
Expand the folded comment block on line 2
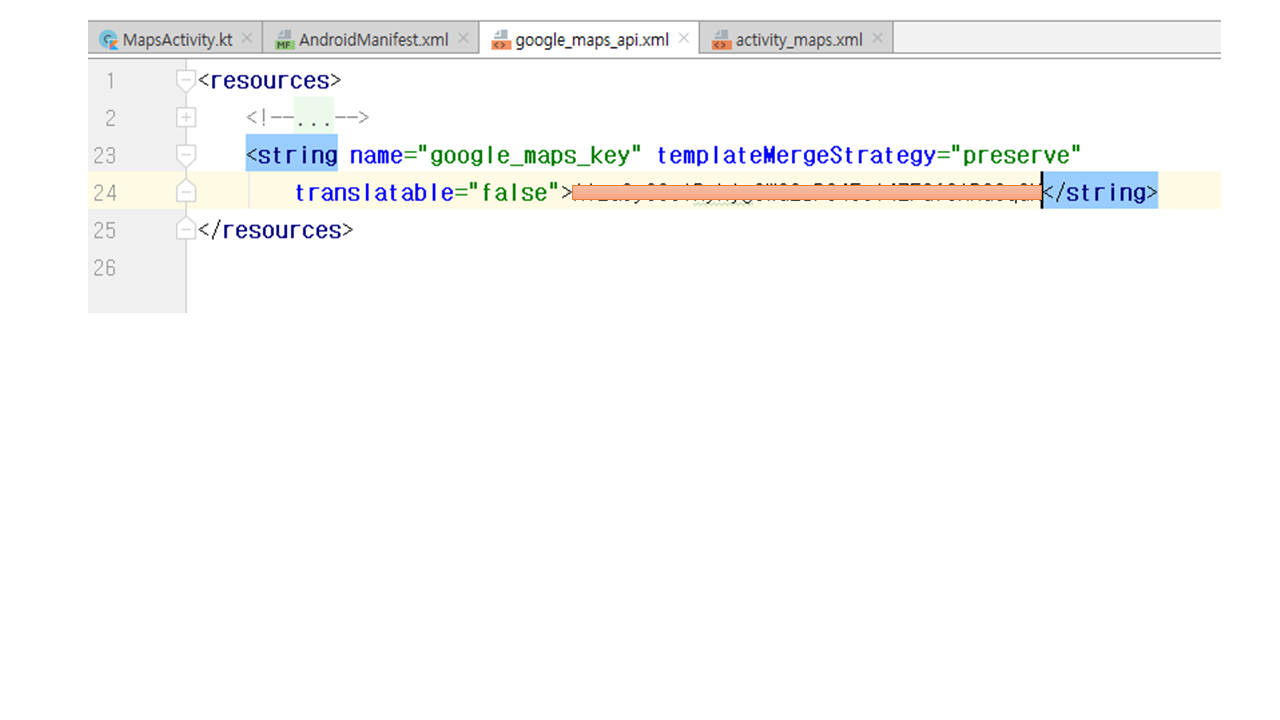tap(185, 118)
